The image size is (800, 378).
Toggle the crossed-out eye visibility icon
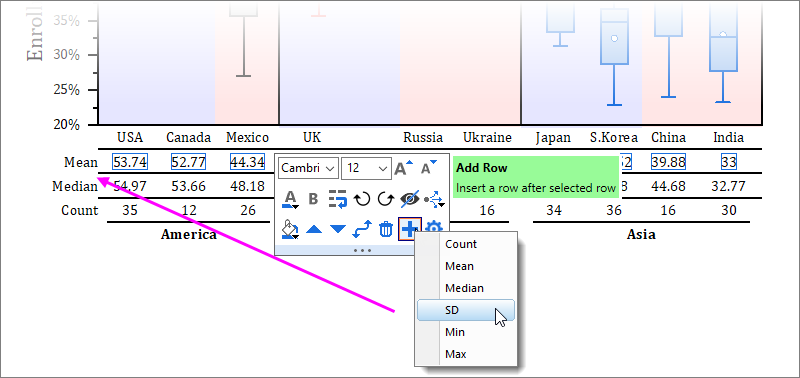[410, 199]
